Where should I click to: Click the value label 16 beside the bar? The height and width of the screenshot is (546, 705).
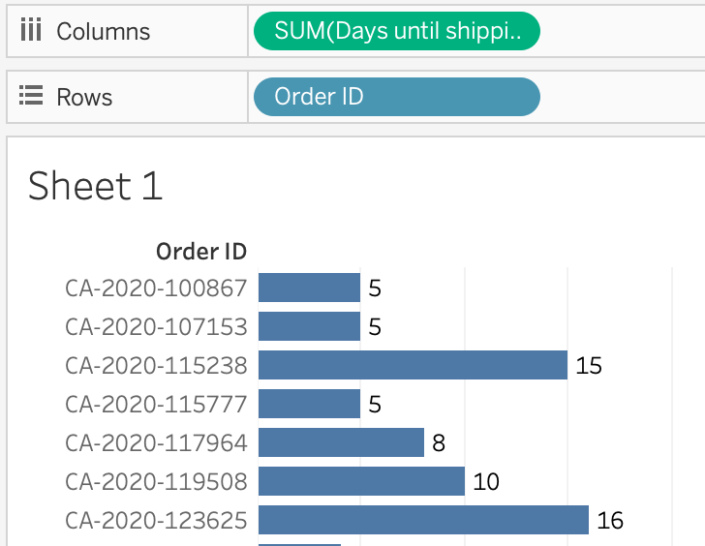tap(610, 520)
